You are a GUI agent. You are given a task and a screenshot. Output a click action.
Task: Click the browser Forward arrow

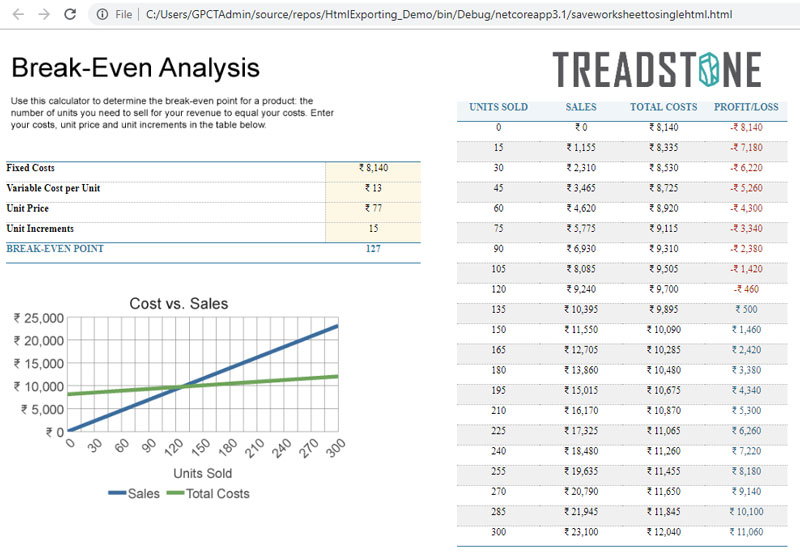click(x=44, y=14)
